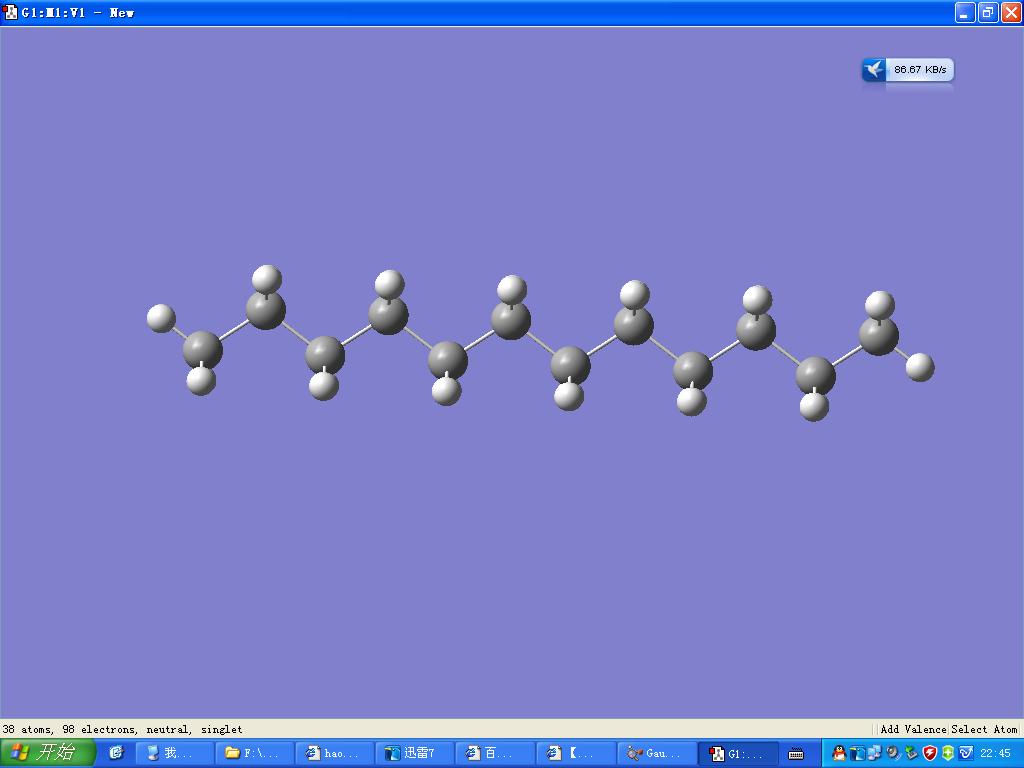The image size is (1024, 768).
Task: Switch to the 迅雷7 taskbar window
Action: [414, 753]
